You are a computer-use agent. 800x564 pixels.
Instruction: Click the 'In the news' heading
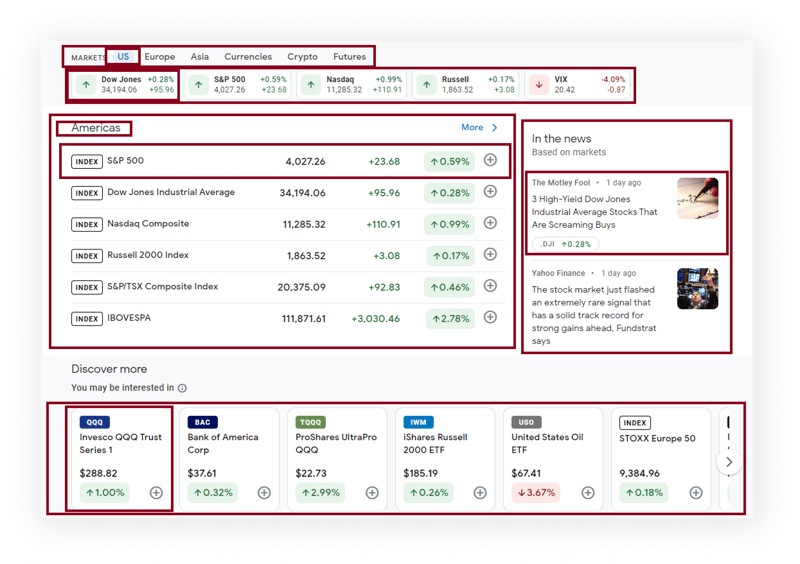coord(561,139)
